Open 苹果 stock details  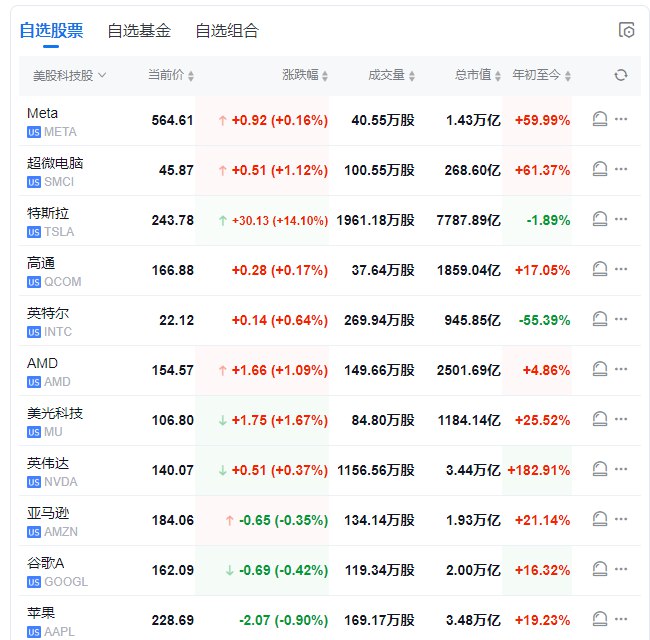point(41,613)
